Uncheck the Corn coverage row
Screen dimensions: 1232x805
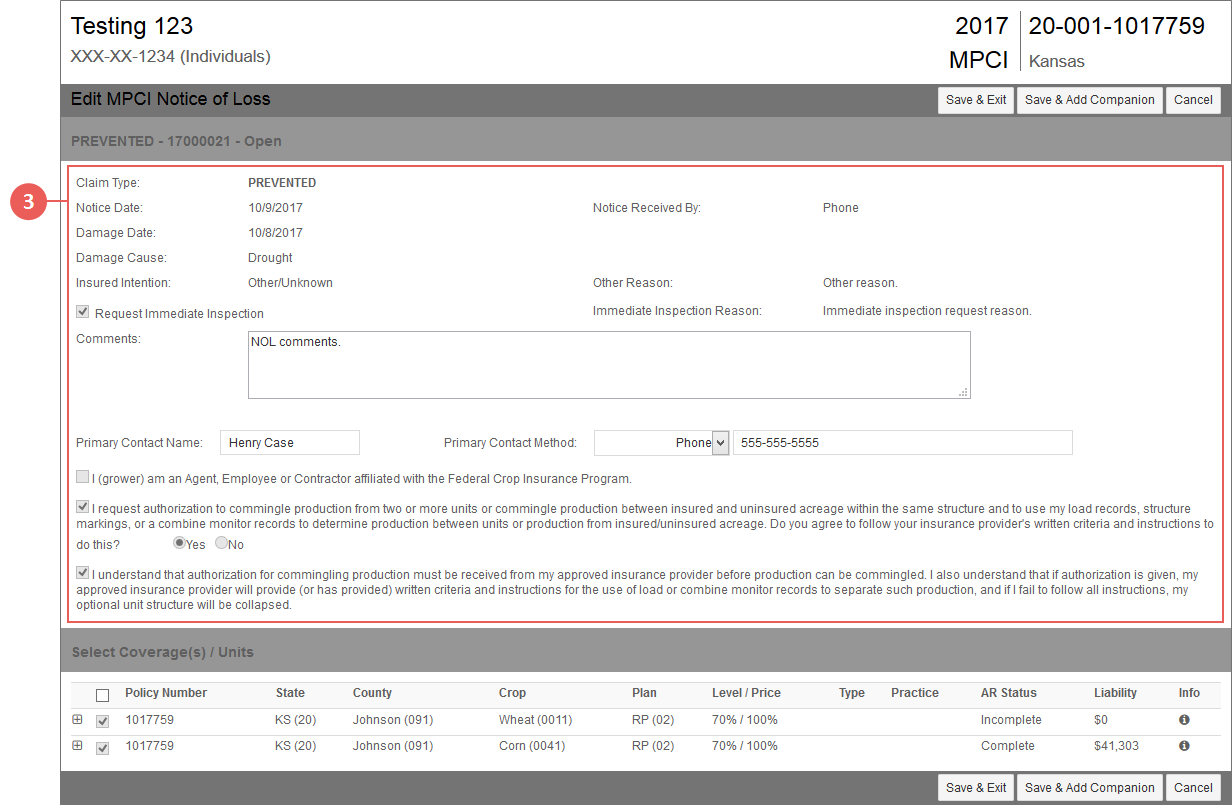click(102, 745)
